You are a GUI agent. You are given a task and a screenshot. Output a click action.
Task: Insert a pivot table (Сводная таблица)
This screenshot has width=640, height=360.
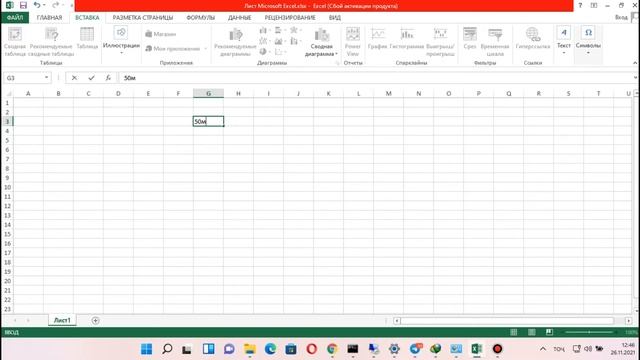point(15,42)
